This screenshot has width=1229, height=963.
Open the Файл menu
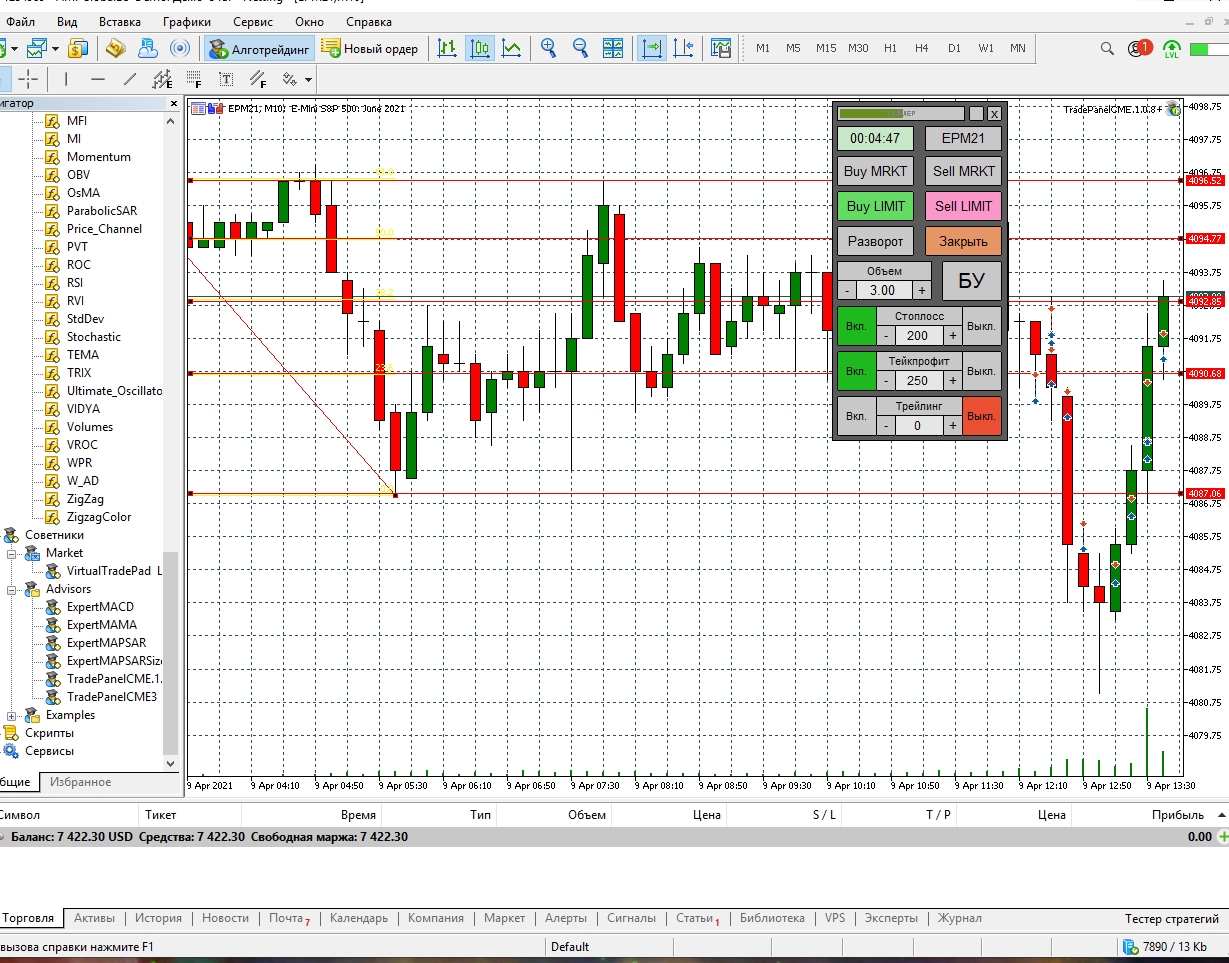click(x=20, y=21)
